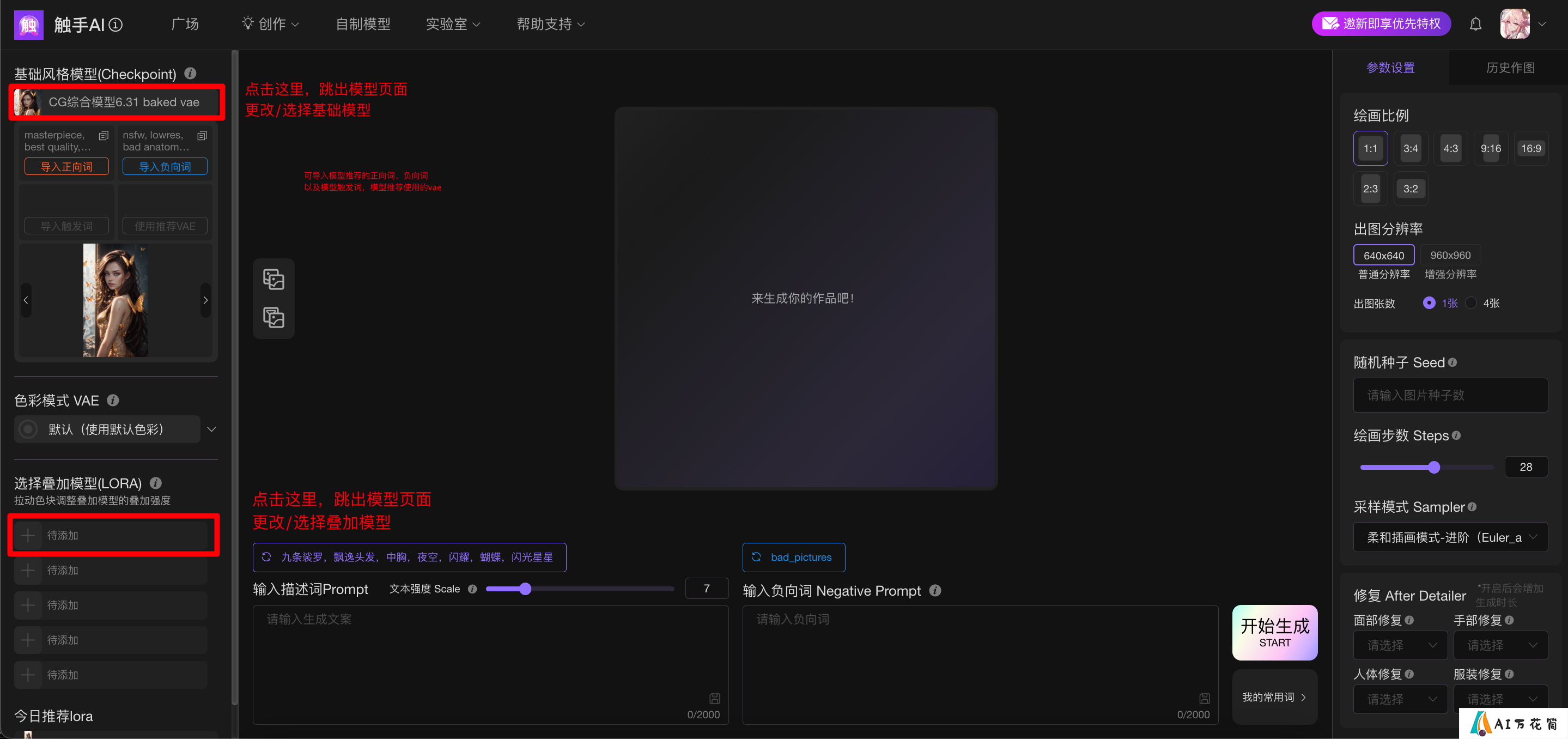
Task: Open the 手部修复 请选择 dropdown
Action: pyautogui.click(x=1500, y=645)
